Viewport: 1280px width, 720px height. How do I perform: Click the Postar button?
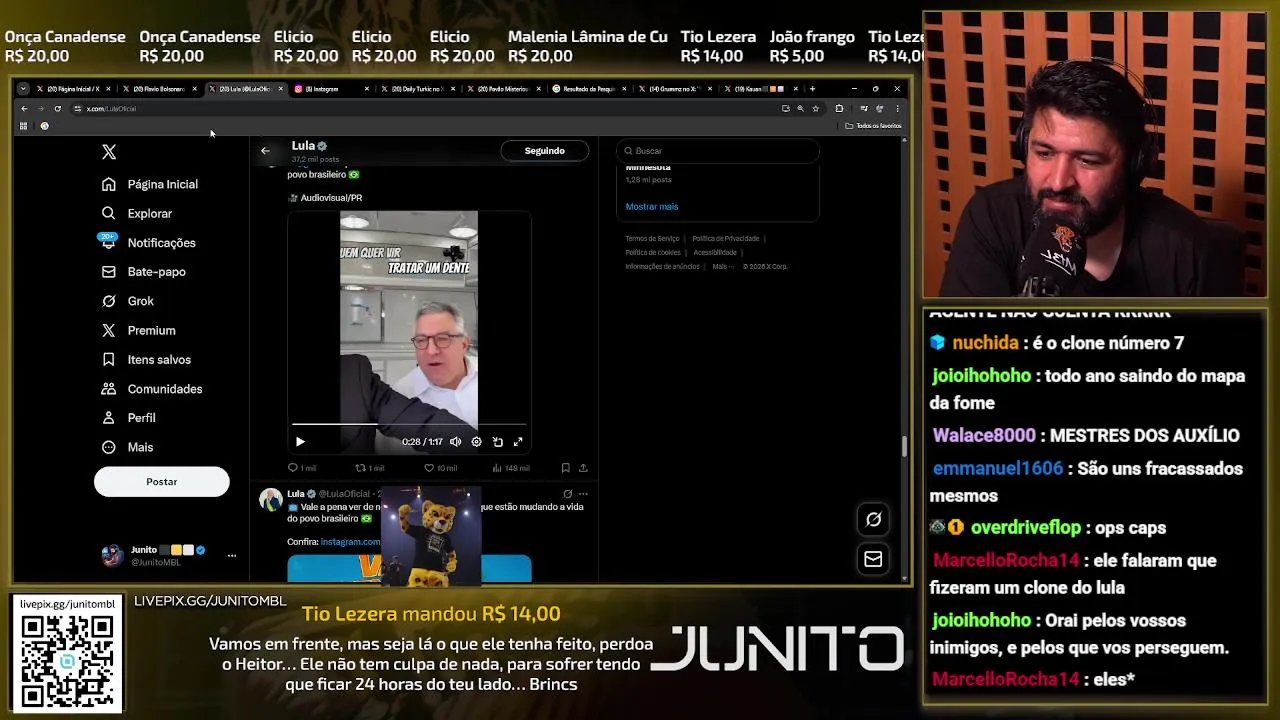161,482
